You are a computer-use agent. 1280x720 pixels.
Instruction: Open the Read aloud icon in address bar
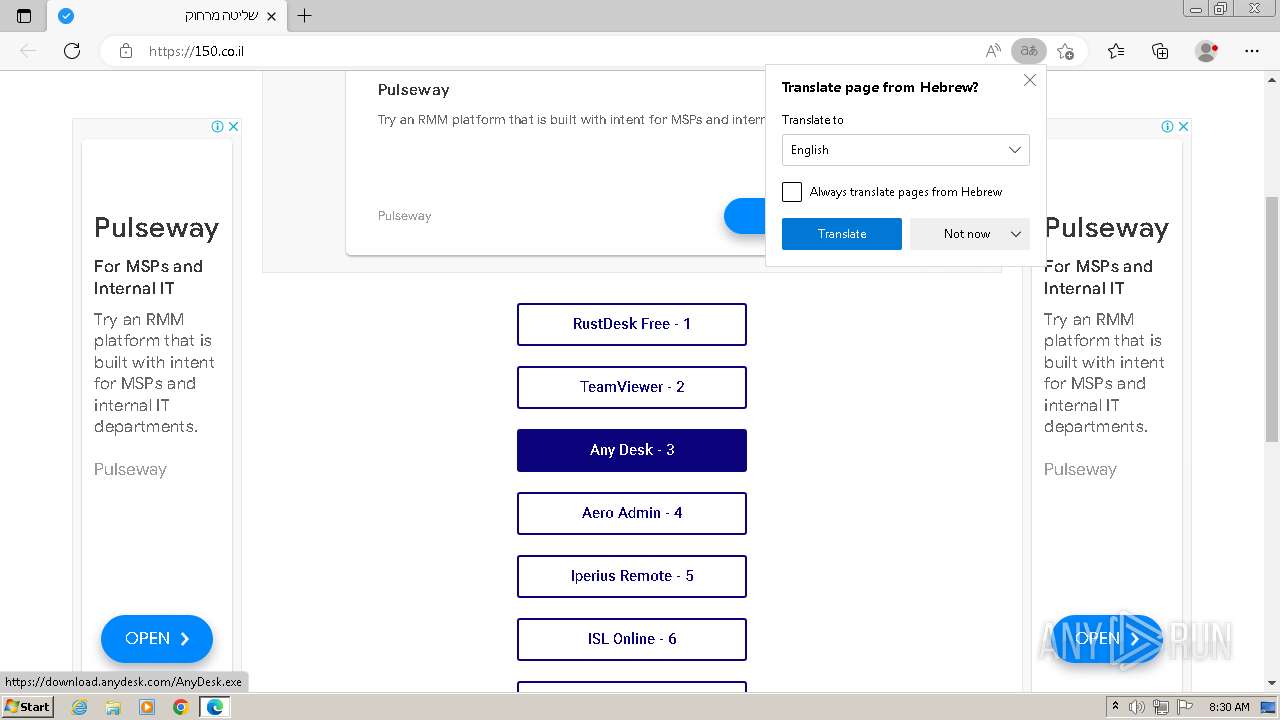[x=993, y=51]
